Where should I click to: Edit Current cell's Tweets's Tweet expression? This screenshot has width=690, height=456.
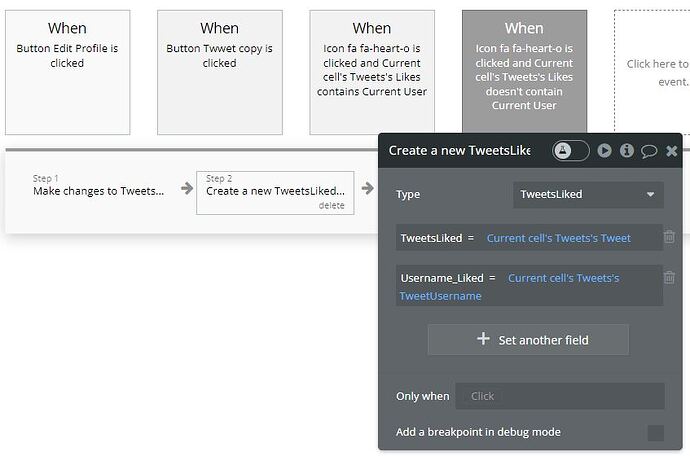coord(558,238)
